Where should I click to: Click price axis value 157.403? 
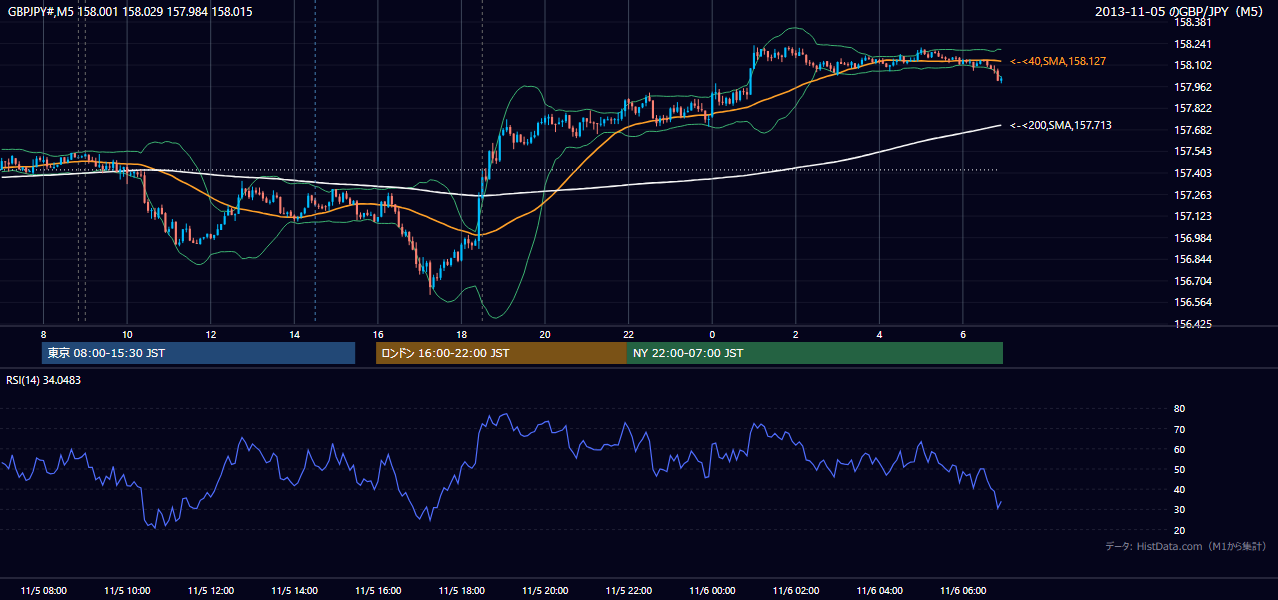pyautogui.click(x=1193, y=173)
